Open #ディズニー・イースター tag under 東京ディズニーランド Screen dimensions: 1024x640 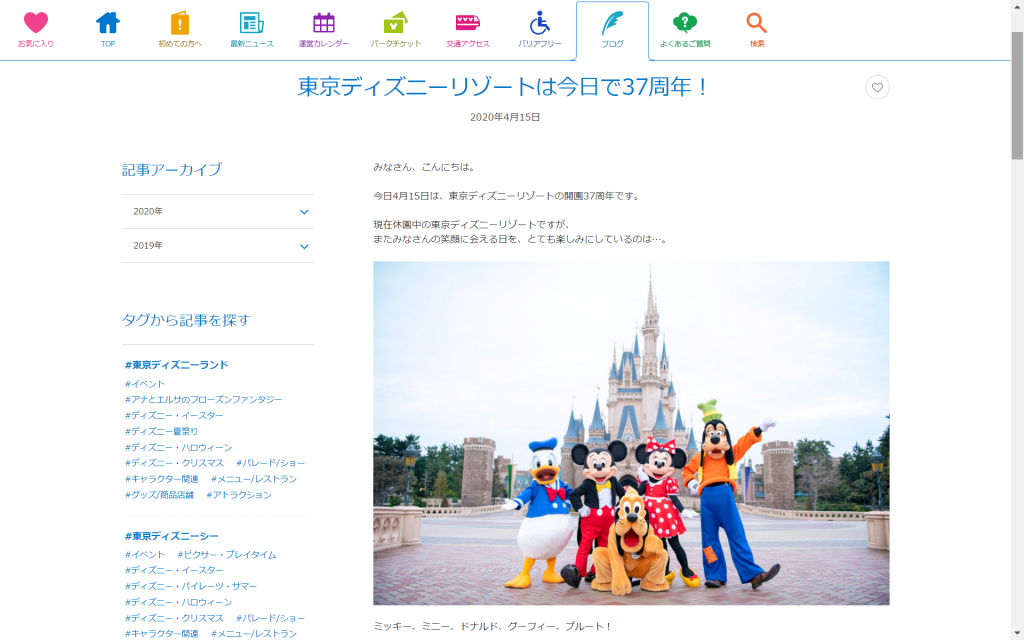tap(174, 415)
